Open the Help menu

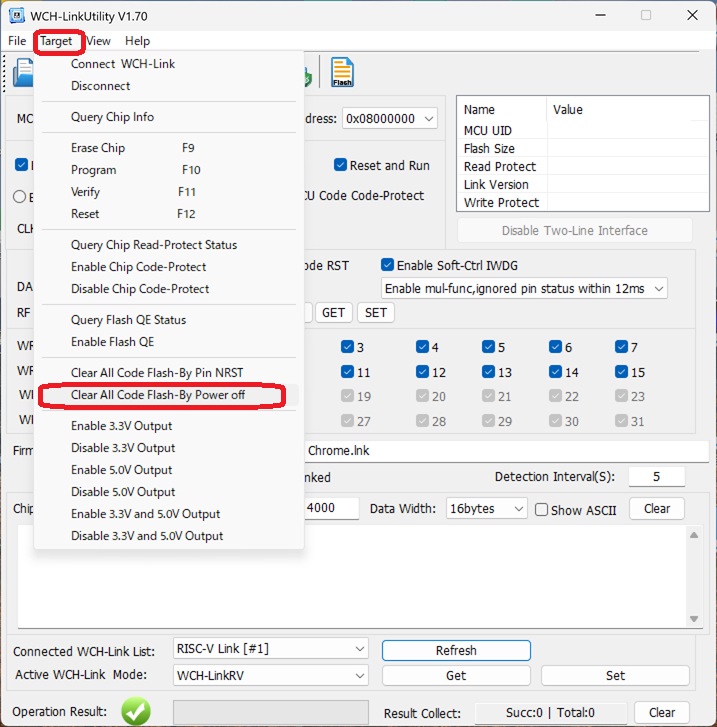point(137,41)
